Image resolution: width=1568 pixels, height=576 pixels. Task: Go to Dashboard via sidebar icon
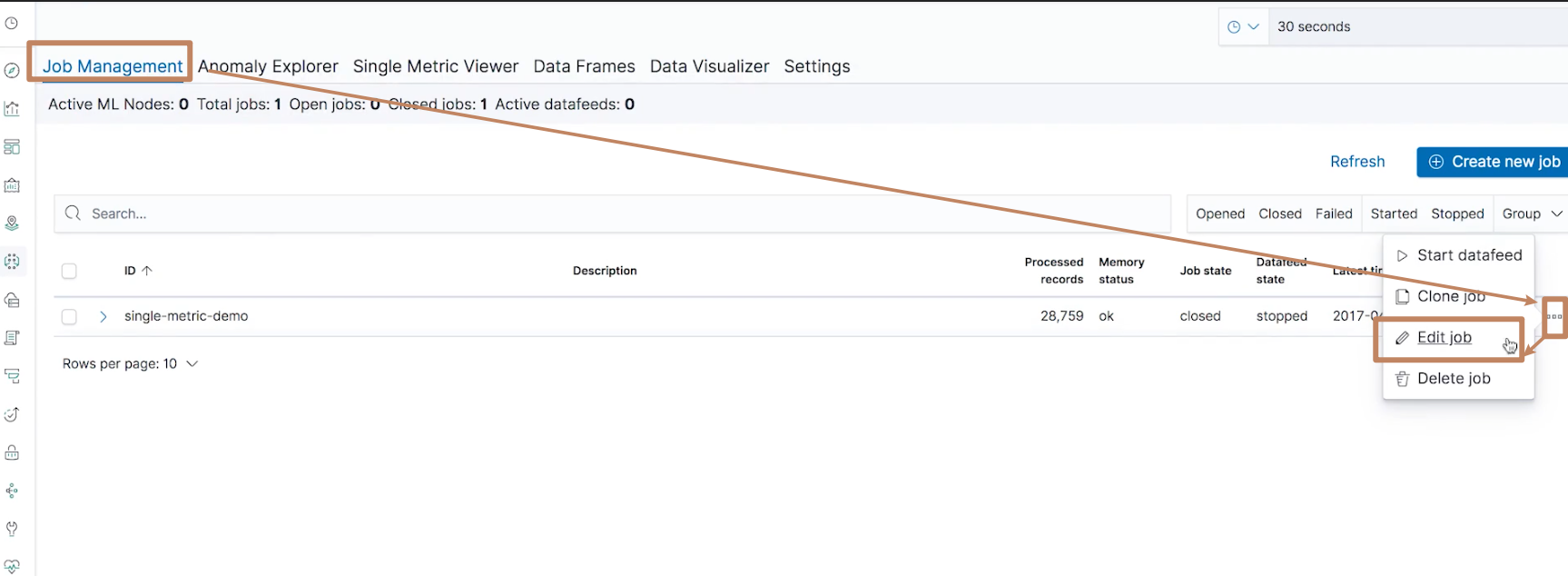[x=12, y=147]
